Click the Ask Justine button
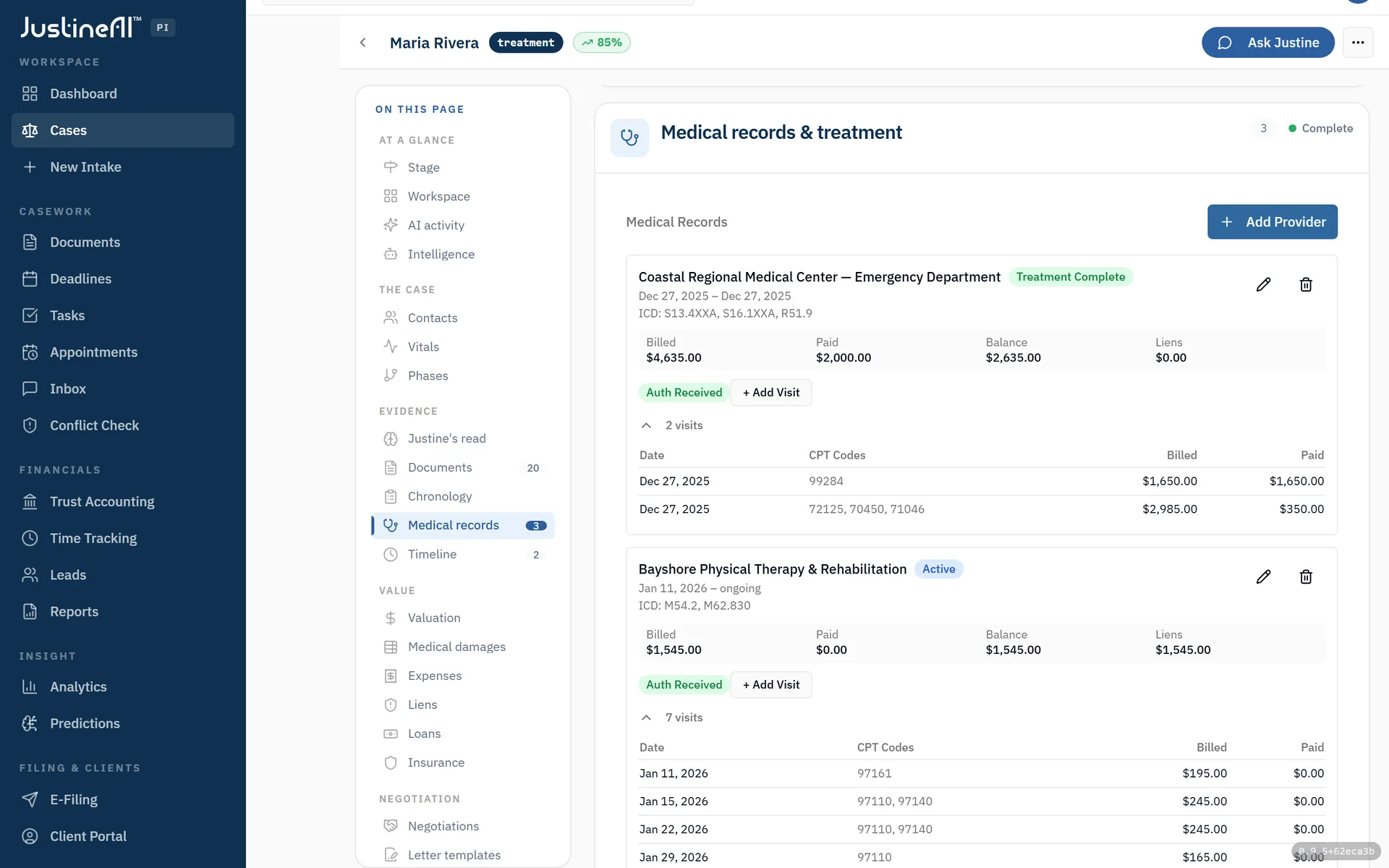 click(x=1267, y=43)
